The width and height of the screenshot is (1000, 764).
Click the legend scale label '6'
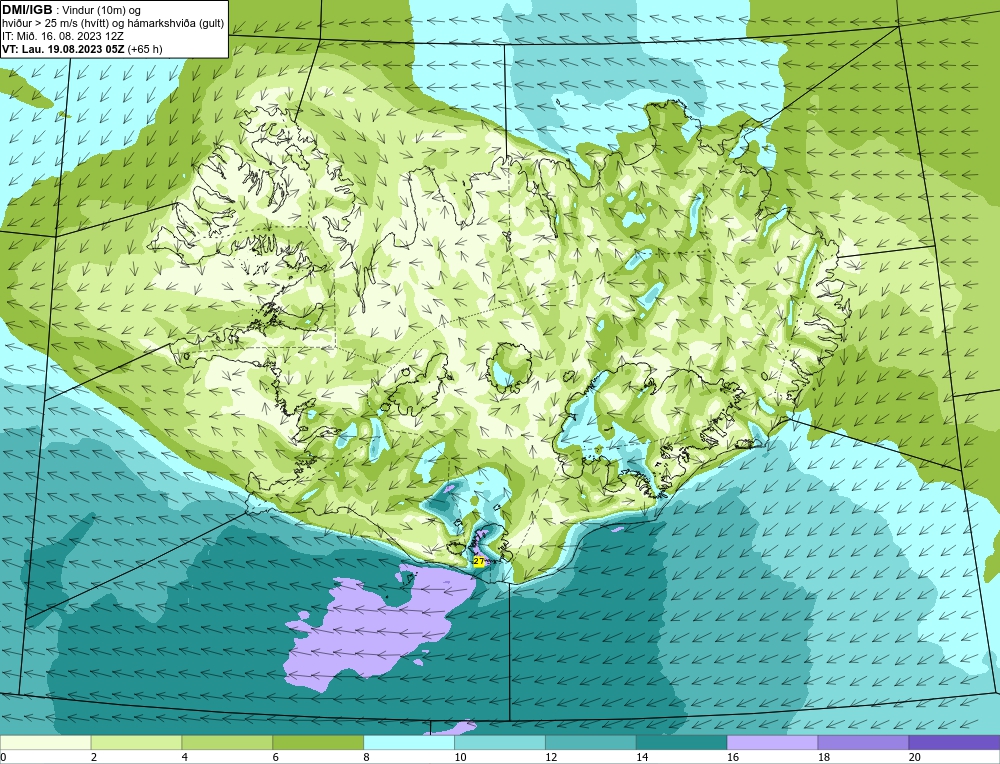276,757
